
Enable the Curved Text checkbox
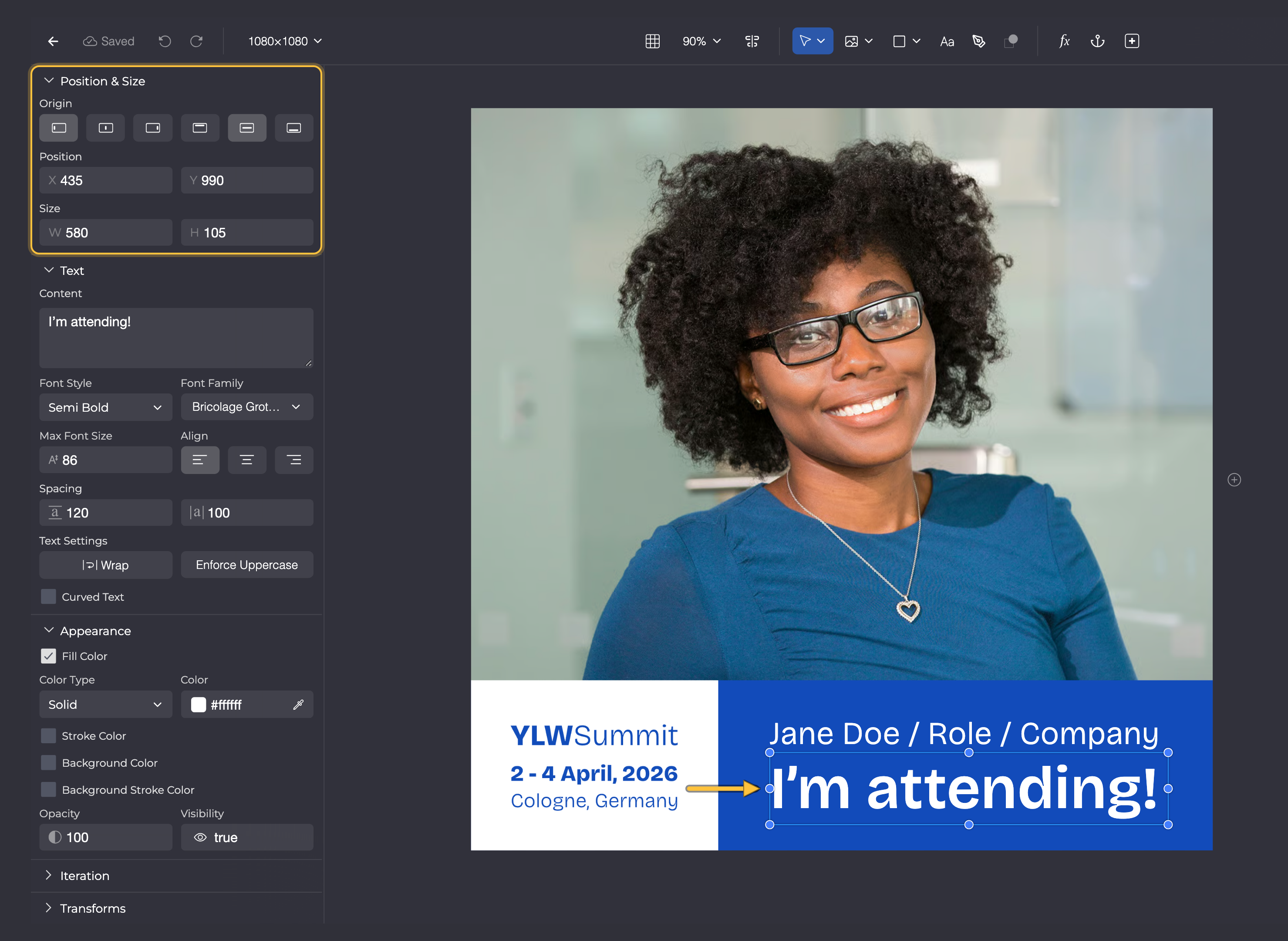pos(48,596)
